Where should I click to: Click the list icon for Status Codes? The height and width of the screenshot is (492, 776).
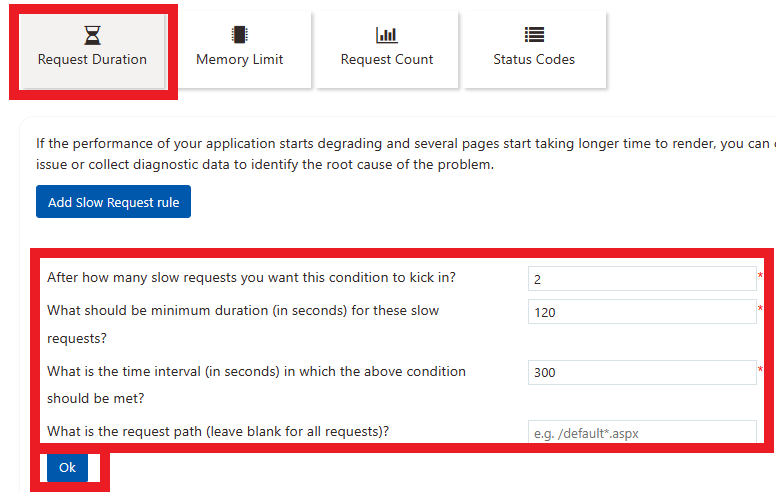[x=534, y=35]
